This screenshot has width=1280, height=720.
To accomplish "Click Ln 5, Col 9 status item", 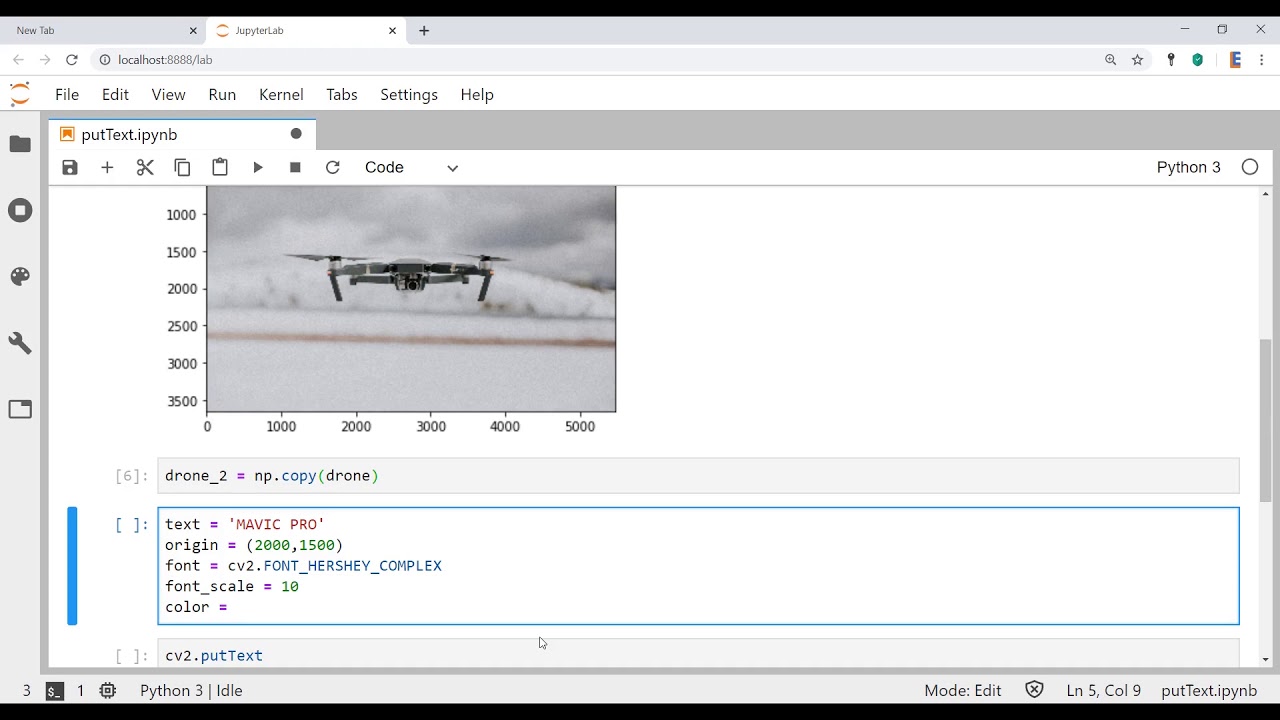I will [x=1104, y=690].
